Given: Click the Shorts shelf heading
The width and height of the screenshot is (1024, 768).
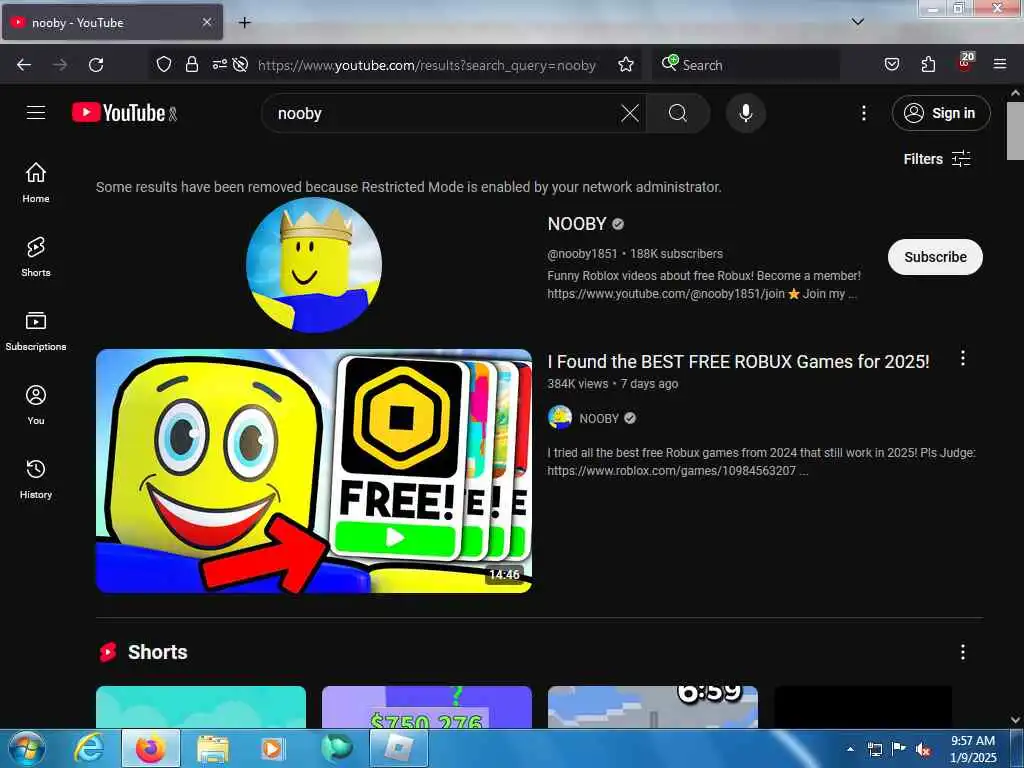Looking at the screenshot, I should tap(157, 652).
